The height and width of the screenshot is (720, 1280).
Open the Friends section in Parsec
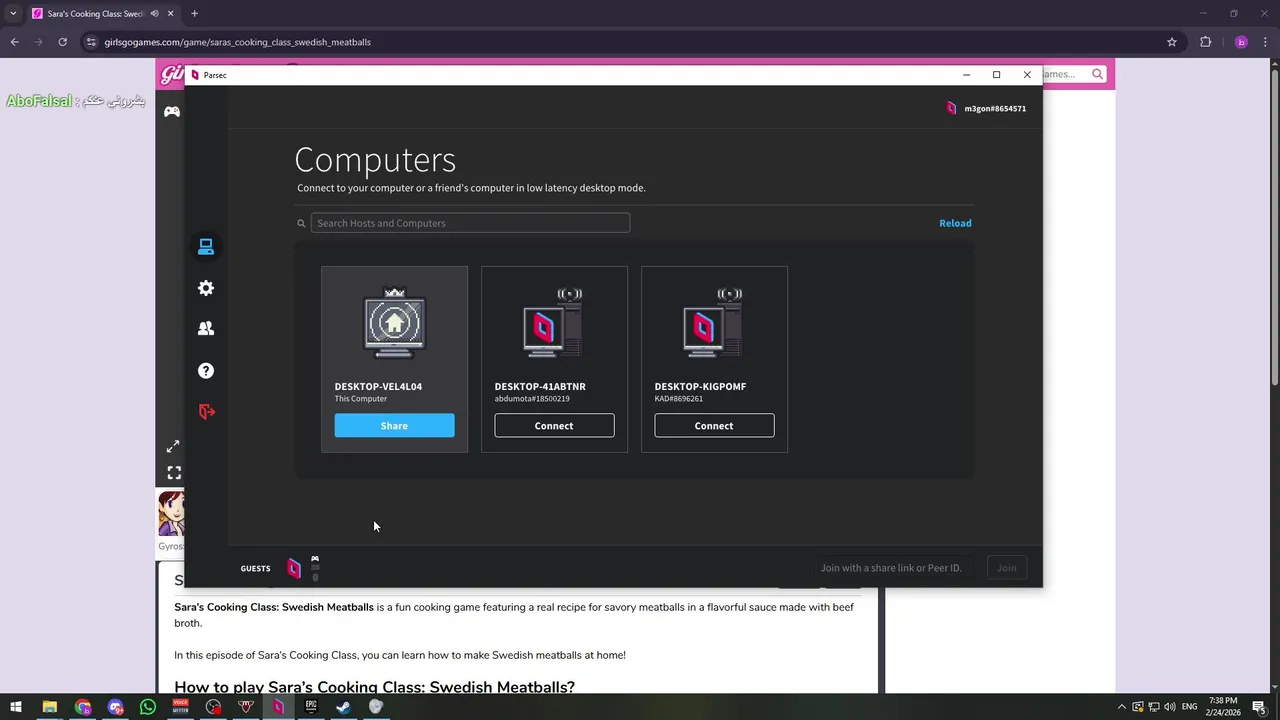click(x=206, y=328)
